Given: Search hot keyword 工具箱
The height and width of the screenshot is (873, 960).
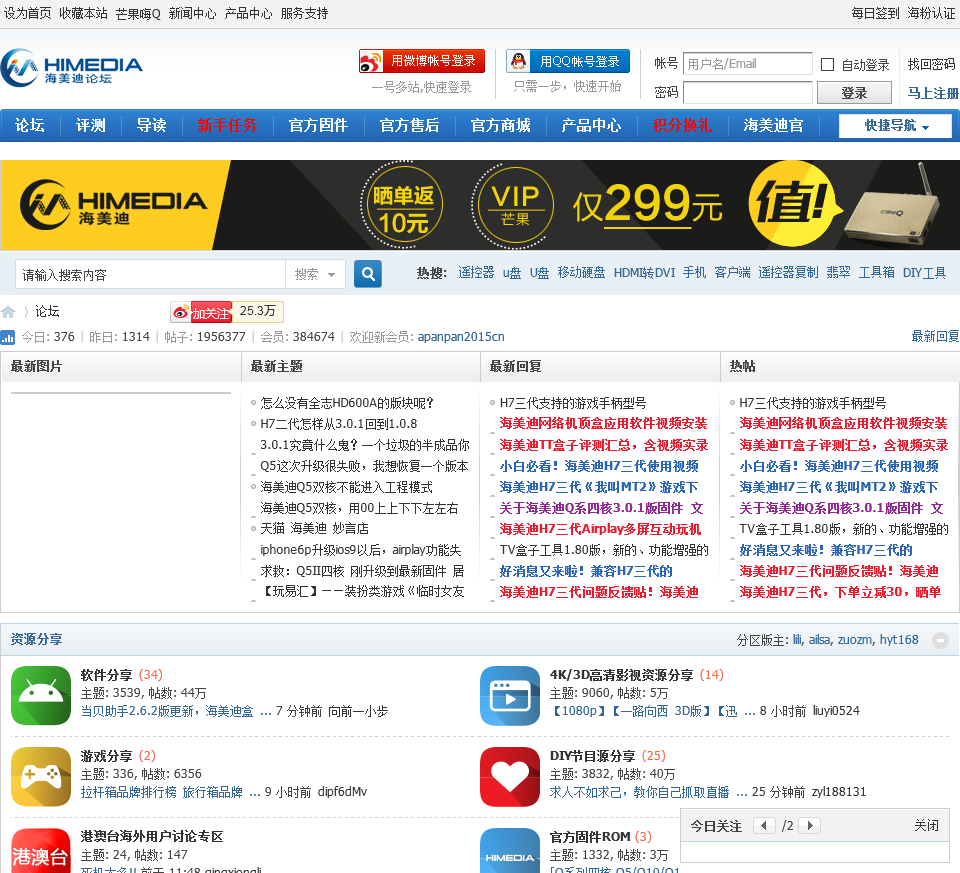Looking at the screenshot, I should pyautogui.click(x=876, y=272).
